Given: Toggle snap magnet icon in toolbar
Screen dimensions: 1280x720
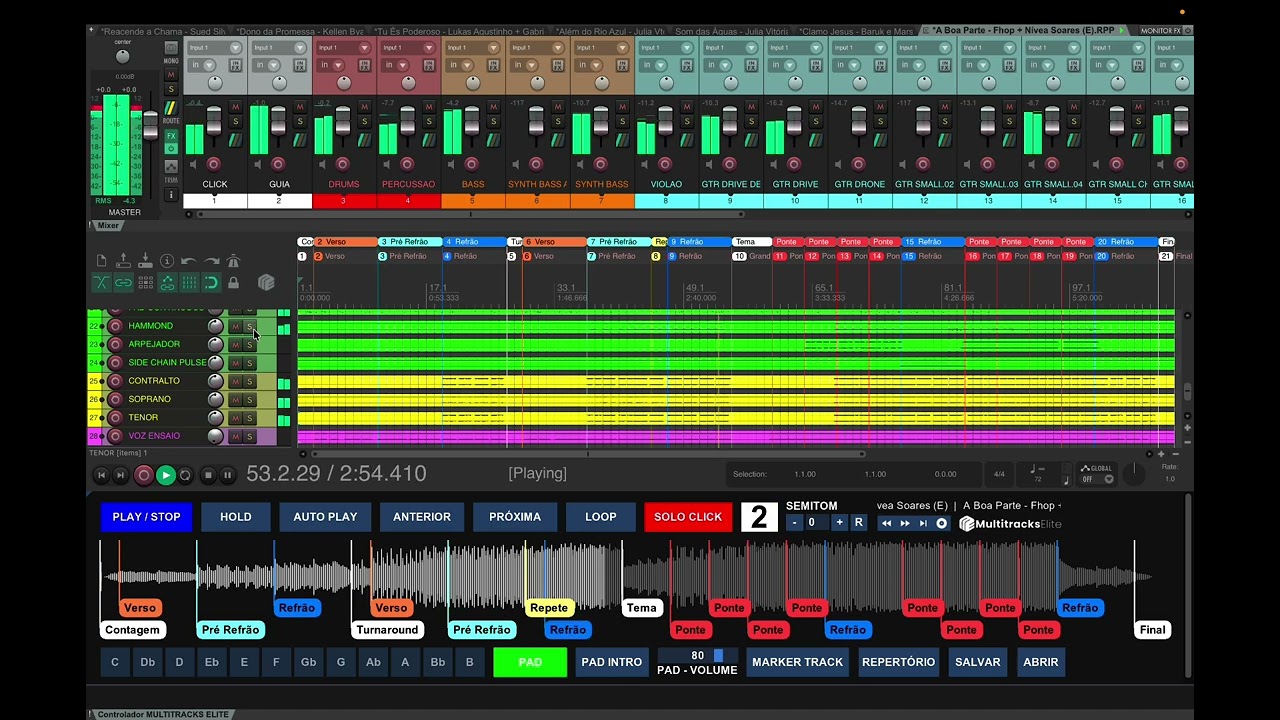Looking at the screenshot, I should pos(211,282).
